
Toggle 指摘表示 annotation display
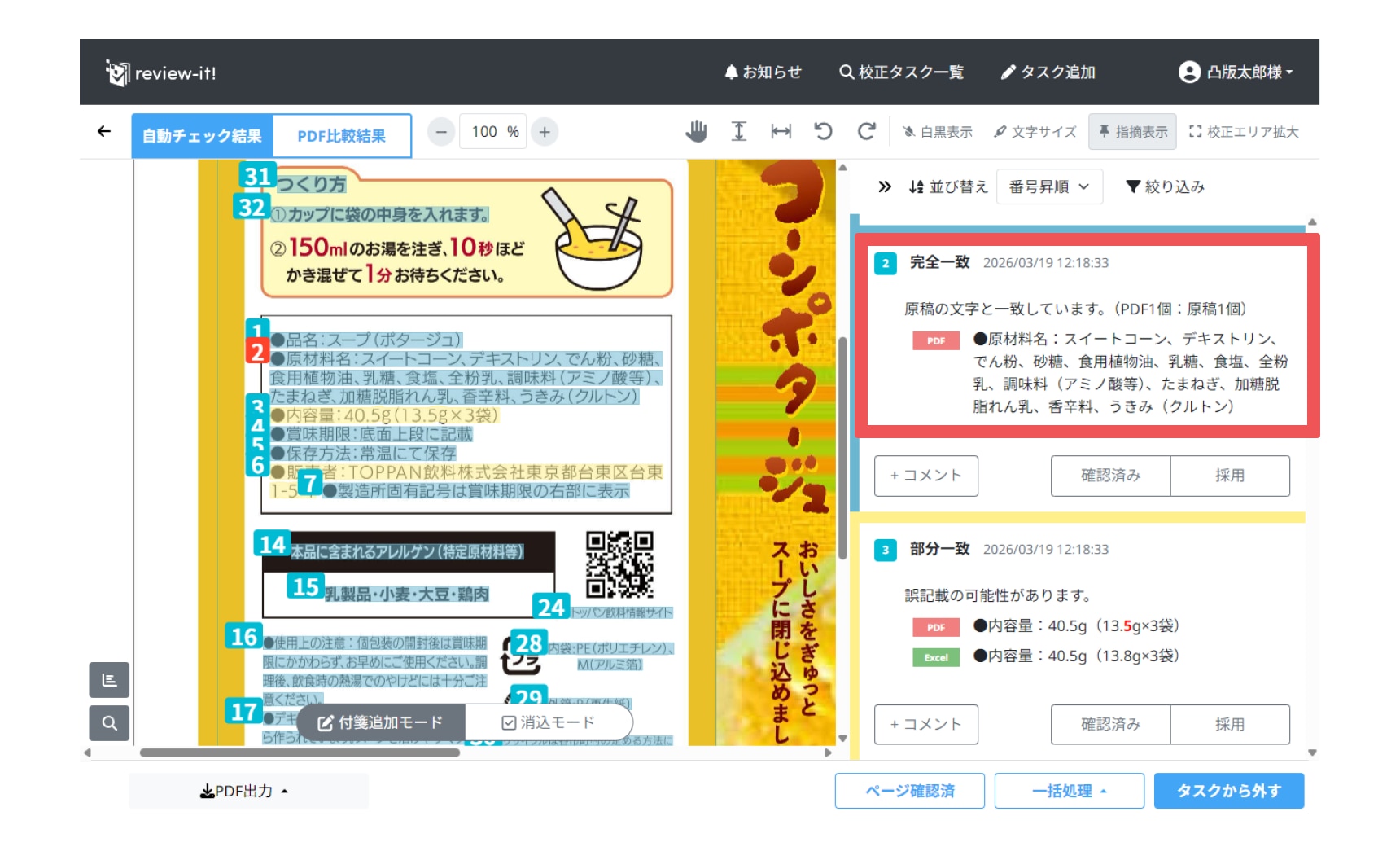tap(1131, 132)
